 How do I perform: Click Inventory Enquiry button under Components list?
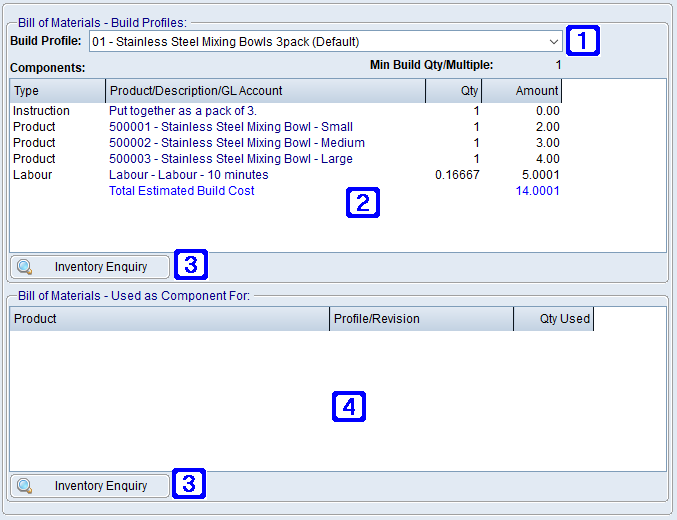click(90, 267)
